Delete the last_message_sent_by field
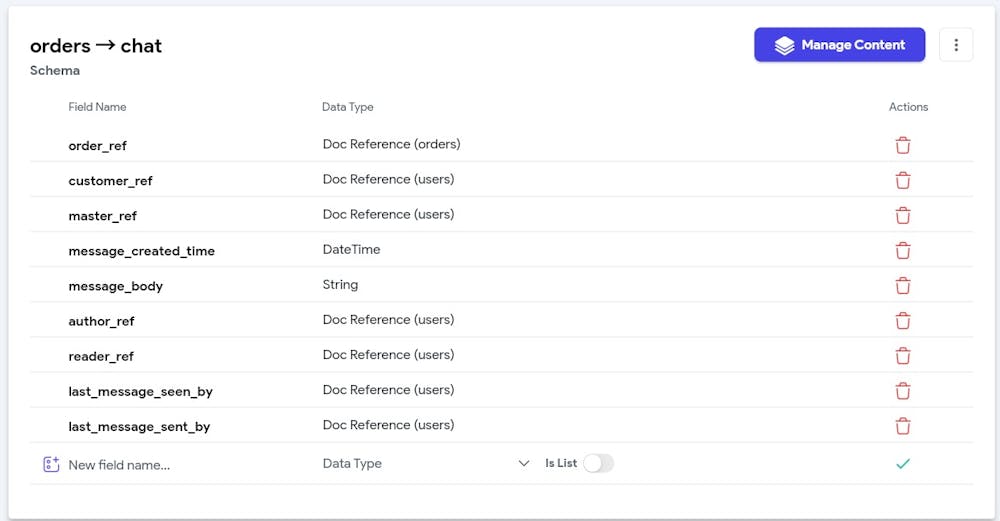Viewport: 1000px width, 521px height. (903, 426)
